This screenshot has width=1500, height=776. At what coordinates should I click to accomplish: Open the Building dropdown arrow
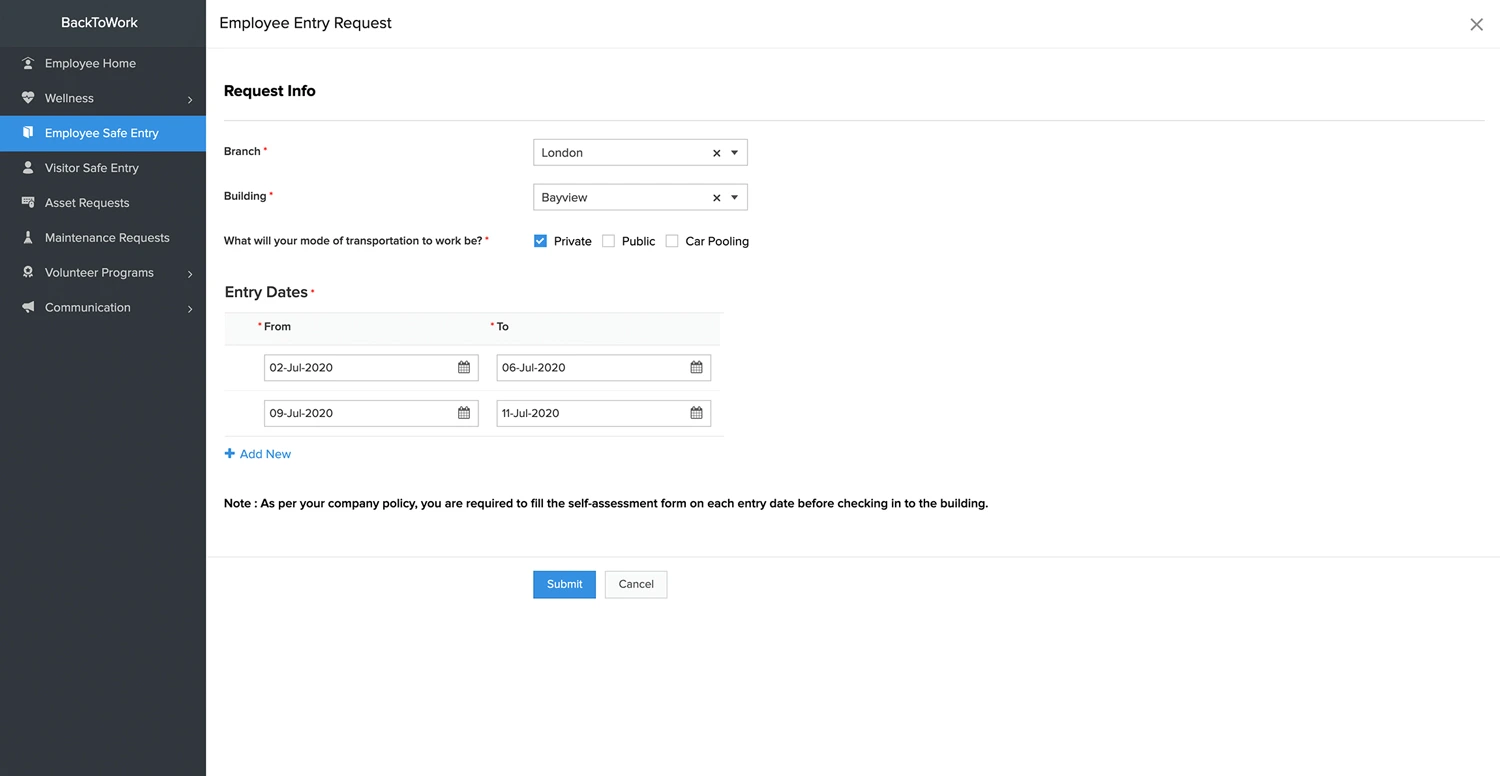coord(735,198)
